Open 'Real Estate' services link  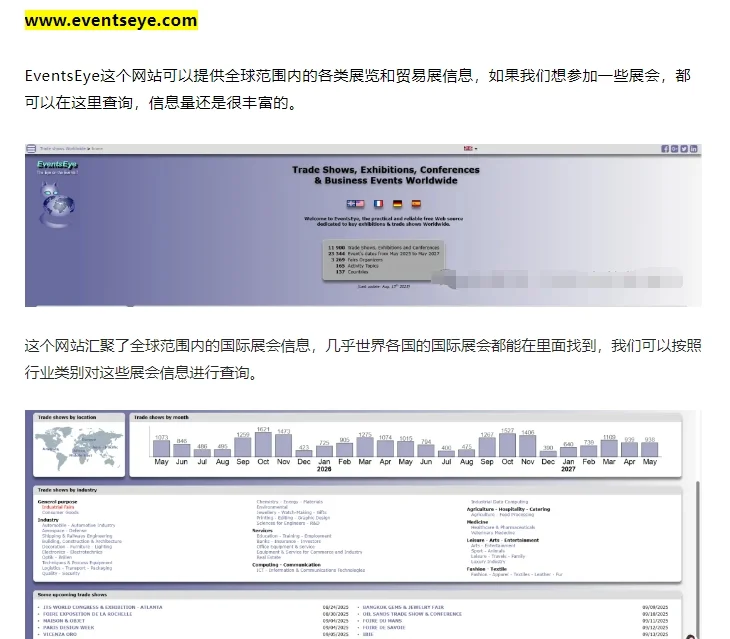269,557
